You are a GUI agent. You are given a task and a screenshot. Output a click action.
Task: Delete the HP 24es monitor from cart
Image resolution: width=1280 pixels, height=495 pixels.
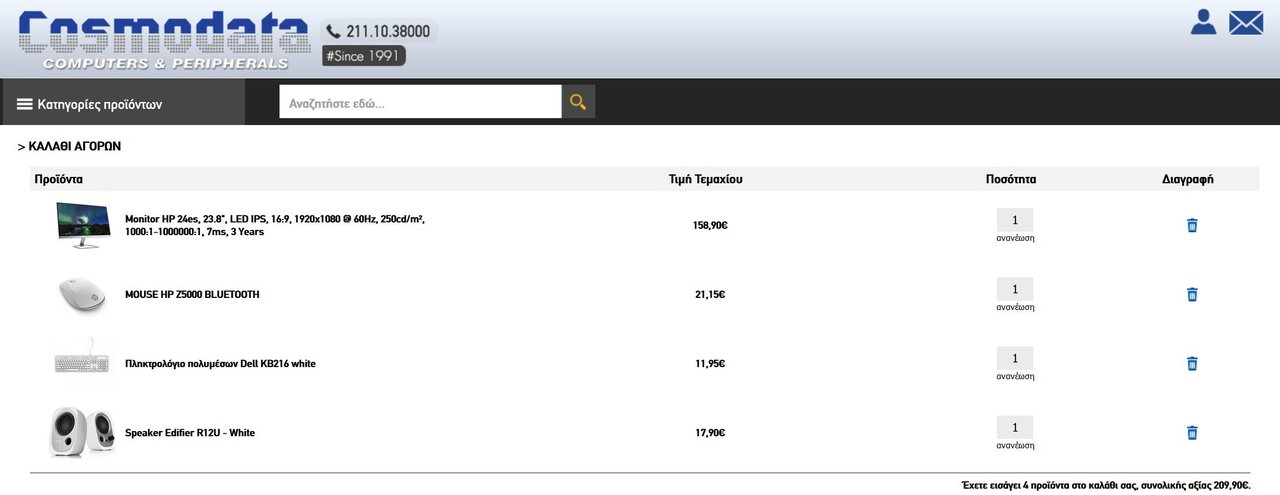tap(1192, 225)
